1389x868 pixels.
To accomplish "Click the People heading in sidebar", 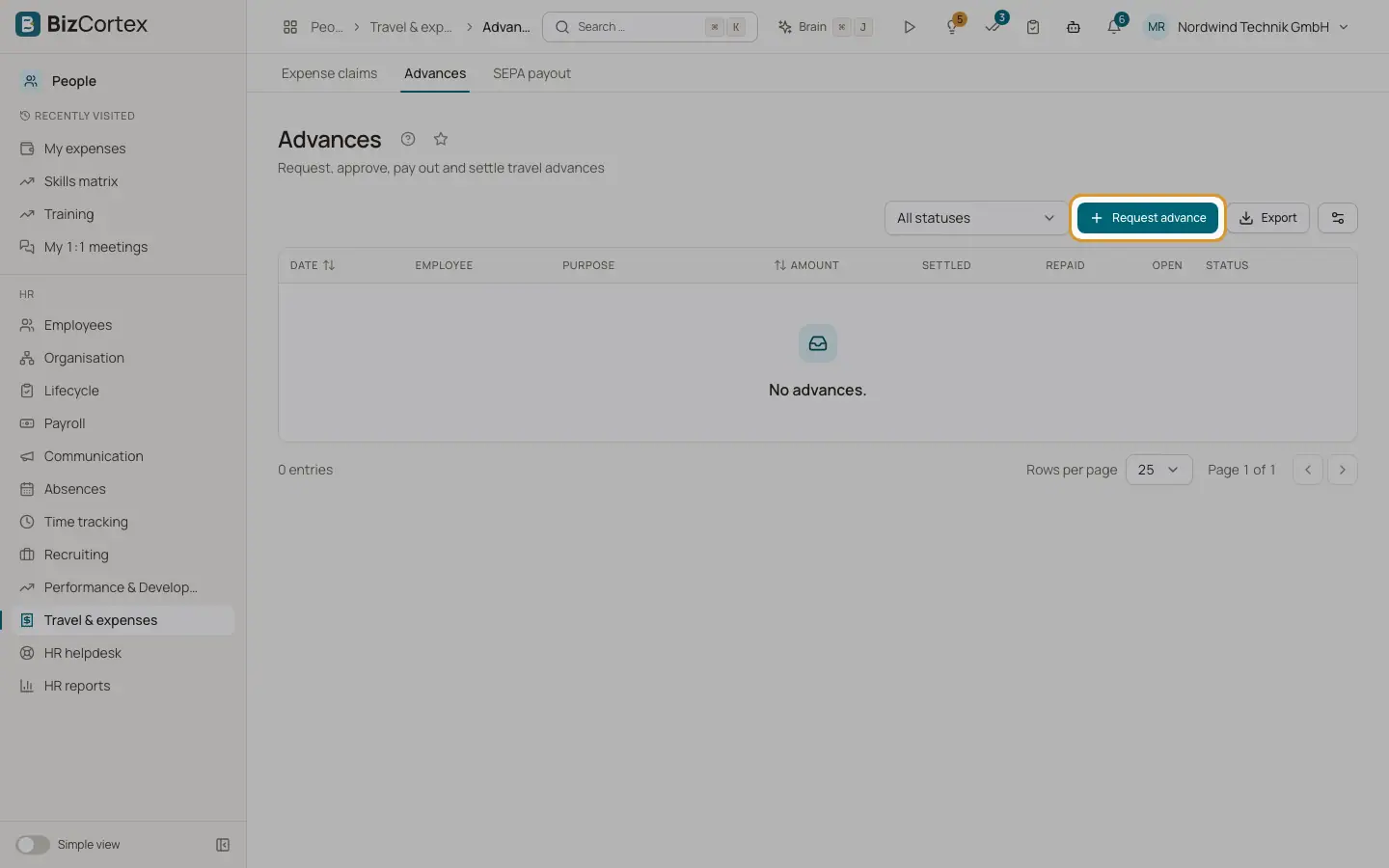I will pyautogui.click(x=73, y=81).
